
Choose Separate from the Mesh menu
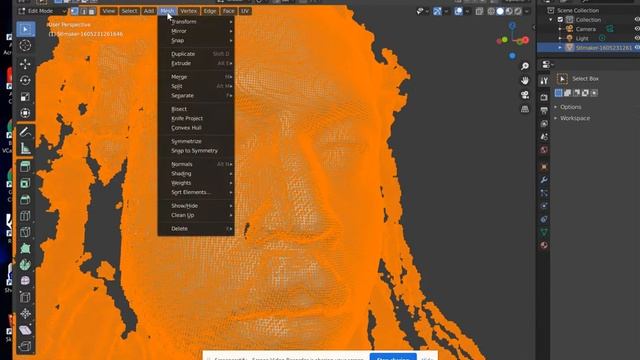[x=196, y=96]
